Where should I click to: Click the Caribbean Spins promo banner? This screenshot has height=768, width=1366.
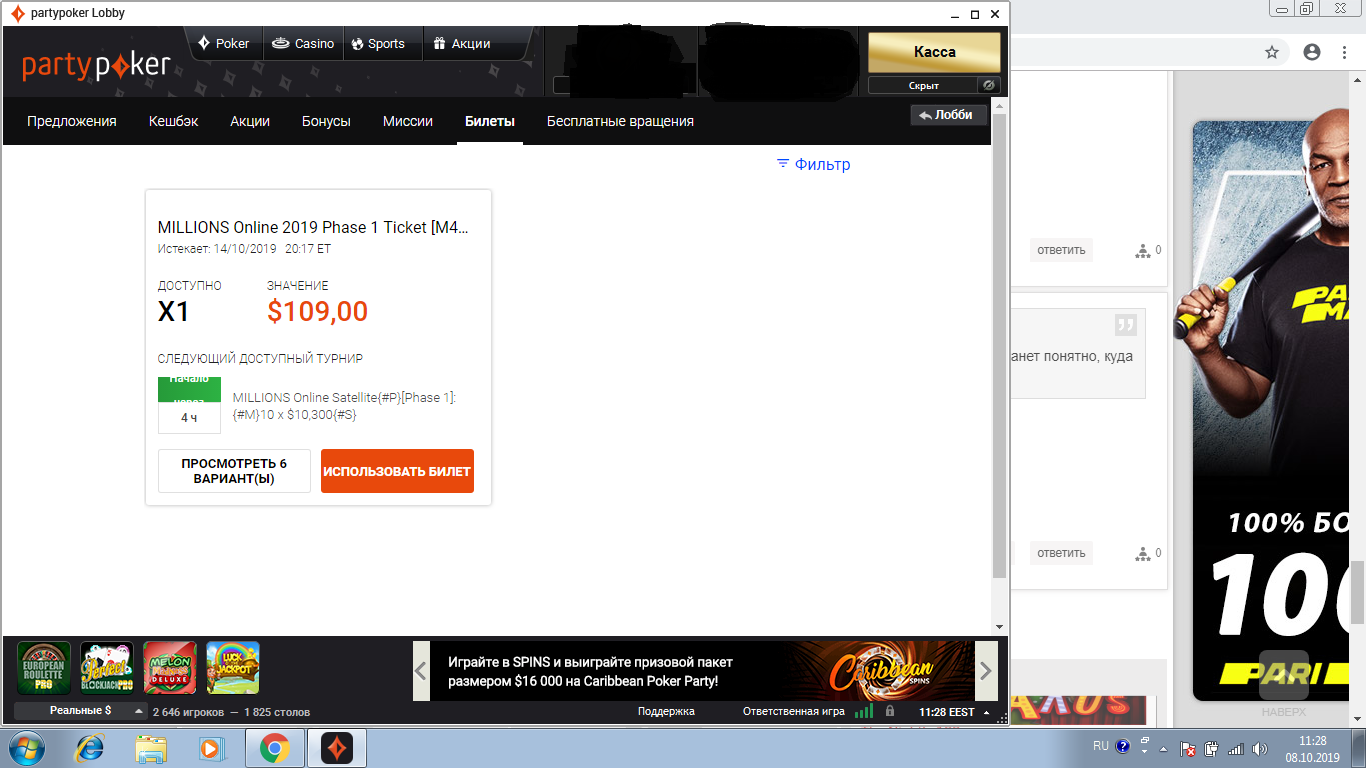coord(703,670)
